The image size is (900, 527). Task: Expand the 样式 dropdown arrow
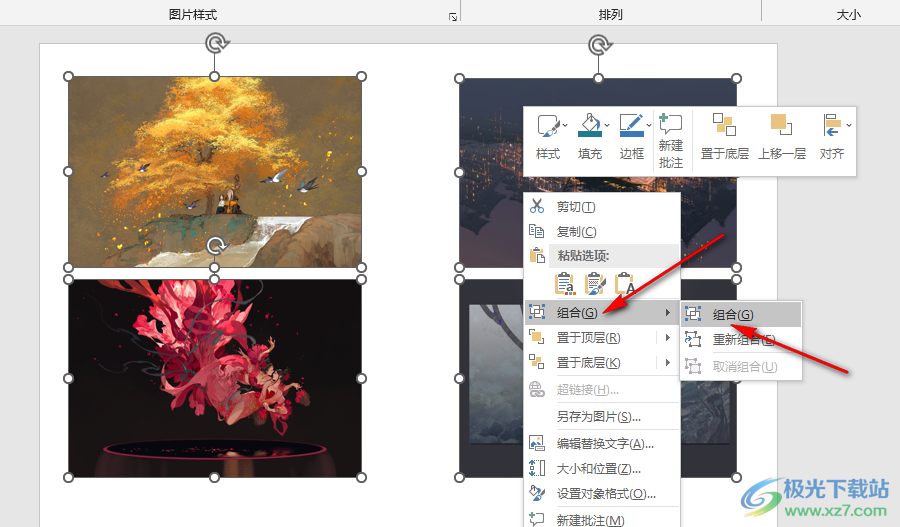click(x=565, y=125)
